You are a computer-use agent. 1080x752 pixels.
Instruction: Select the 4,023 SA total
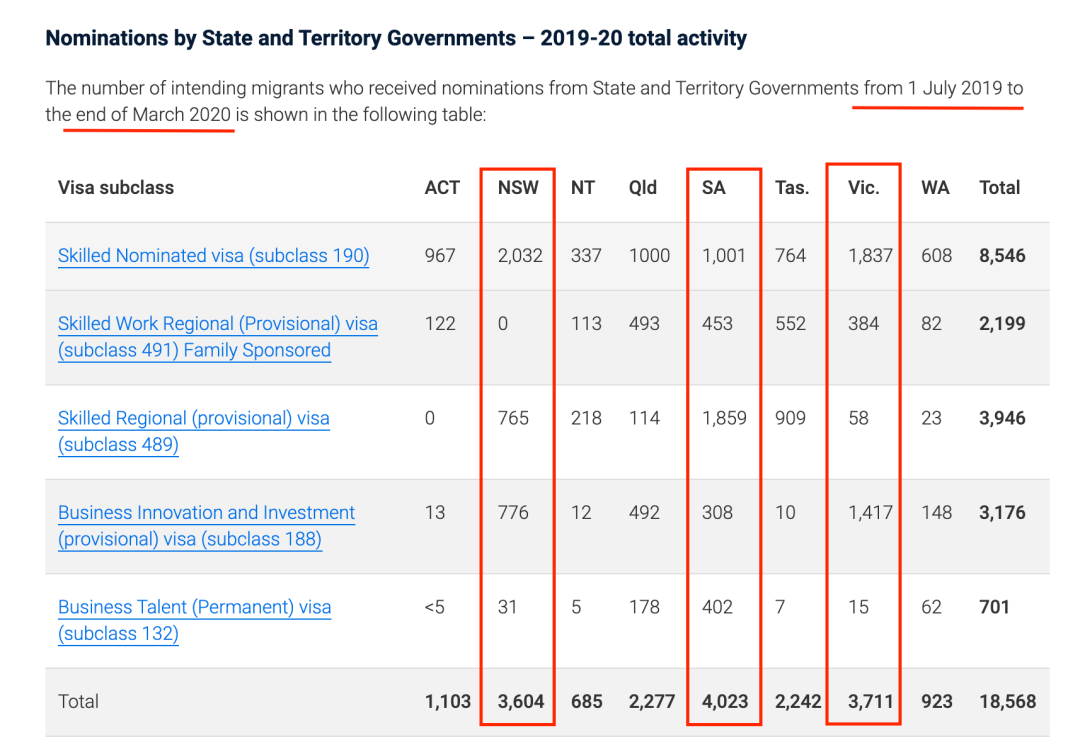coord(725,701)
